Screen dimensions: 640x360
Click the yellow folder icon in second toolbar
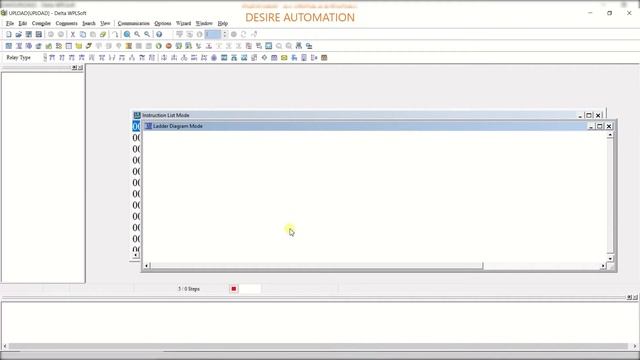point(79,46)
